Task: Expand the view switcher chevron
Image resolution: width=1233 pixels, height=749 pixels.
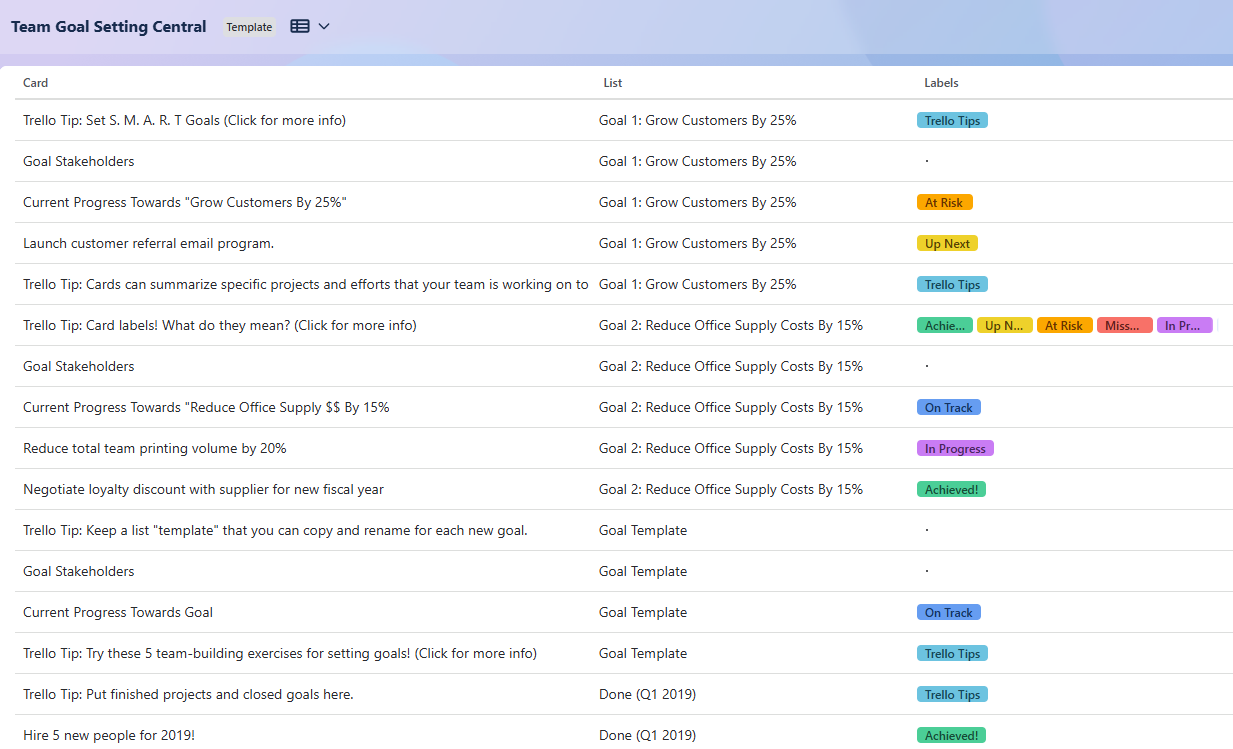Action: pyautogui.click(x=322, y=26)
